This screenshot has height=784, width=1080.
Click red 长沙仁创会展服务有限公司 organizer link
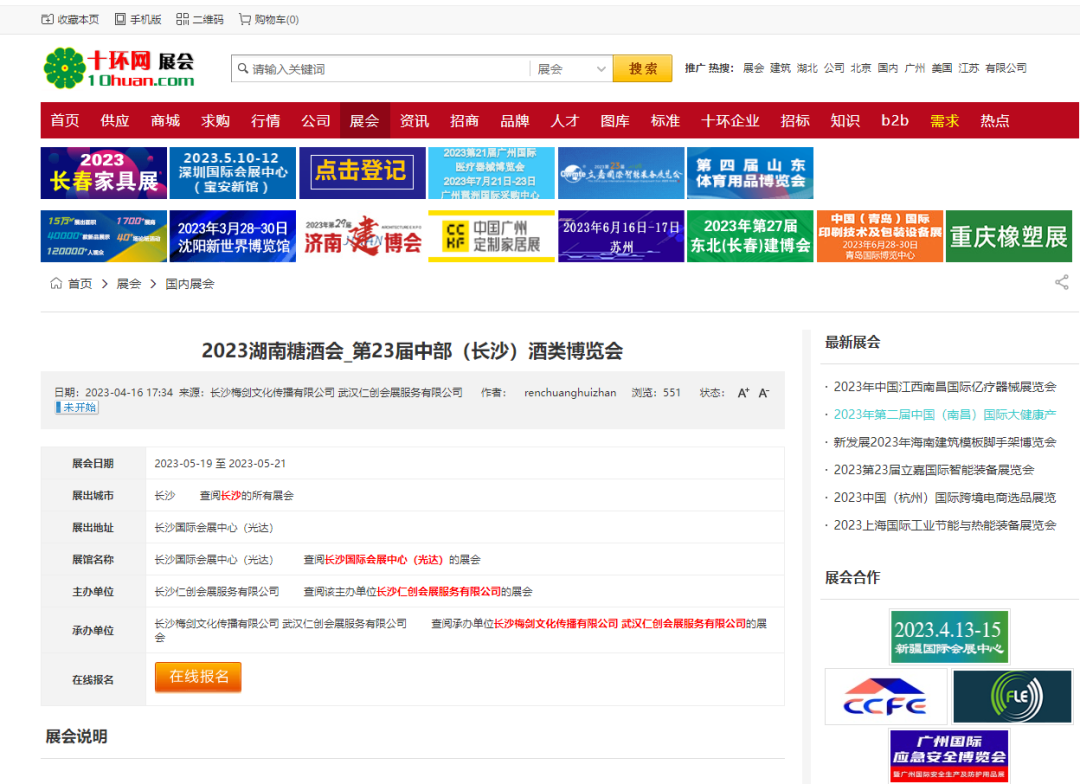point(439,591)
